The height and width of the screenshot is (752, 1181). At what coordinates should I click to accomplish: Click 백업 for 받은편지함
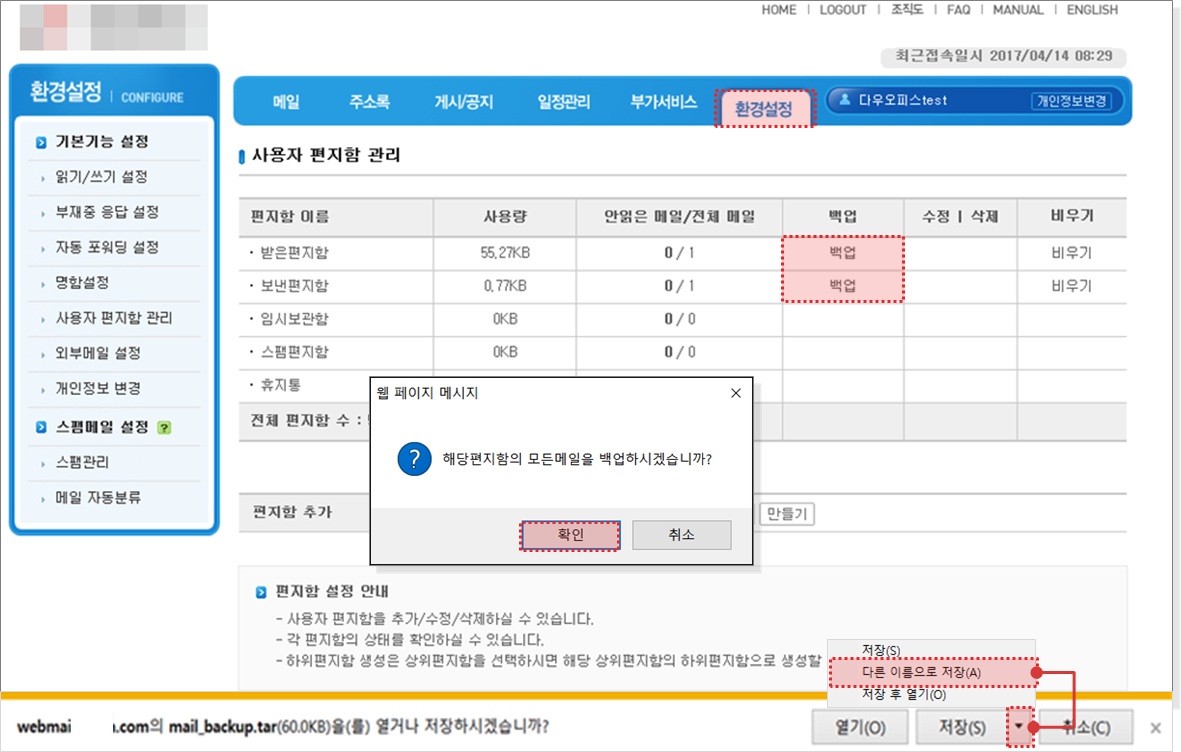tap(843, 253)
